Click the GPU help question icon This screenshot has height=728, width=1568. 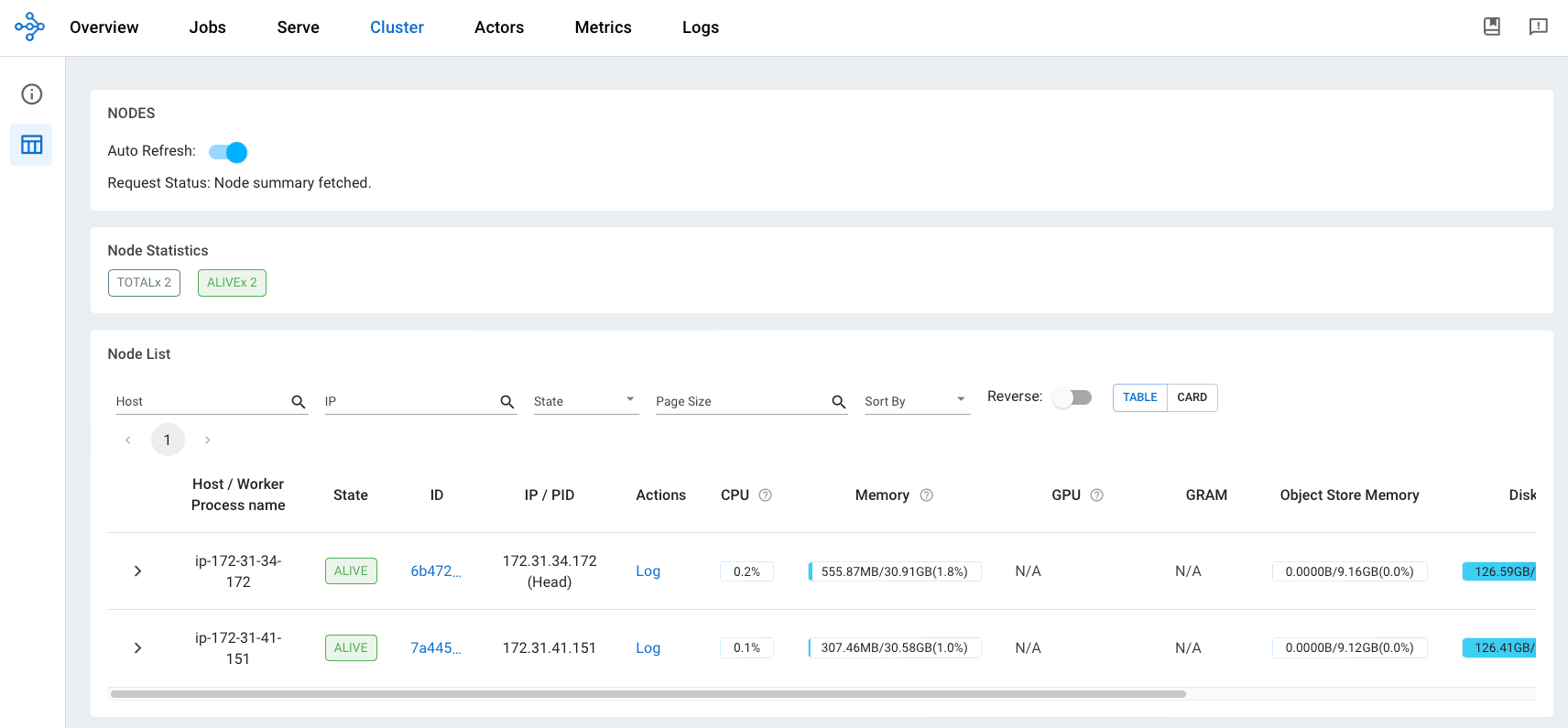1096,495
